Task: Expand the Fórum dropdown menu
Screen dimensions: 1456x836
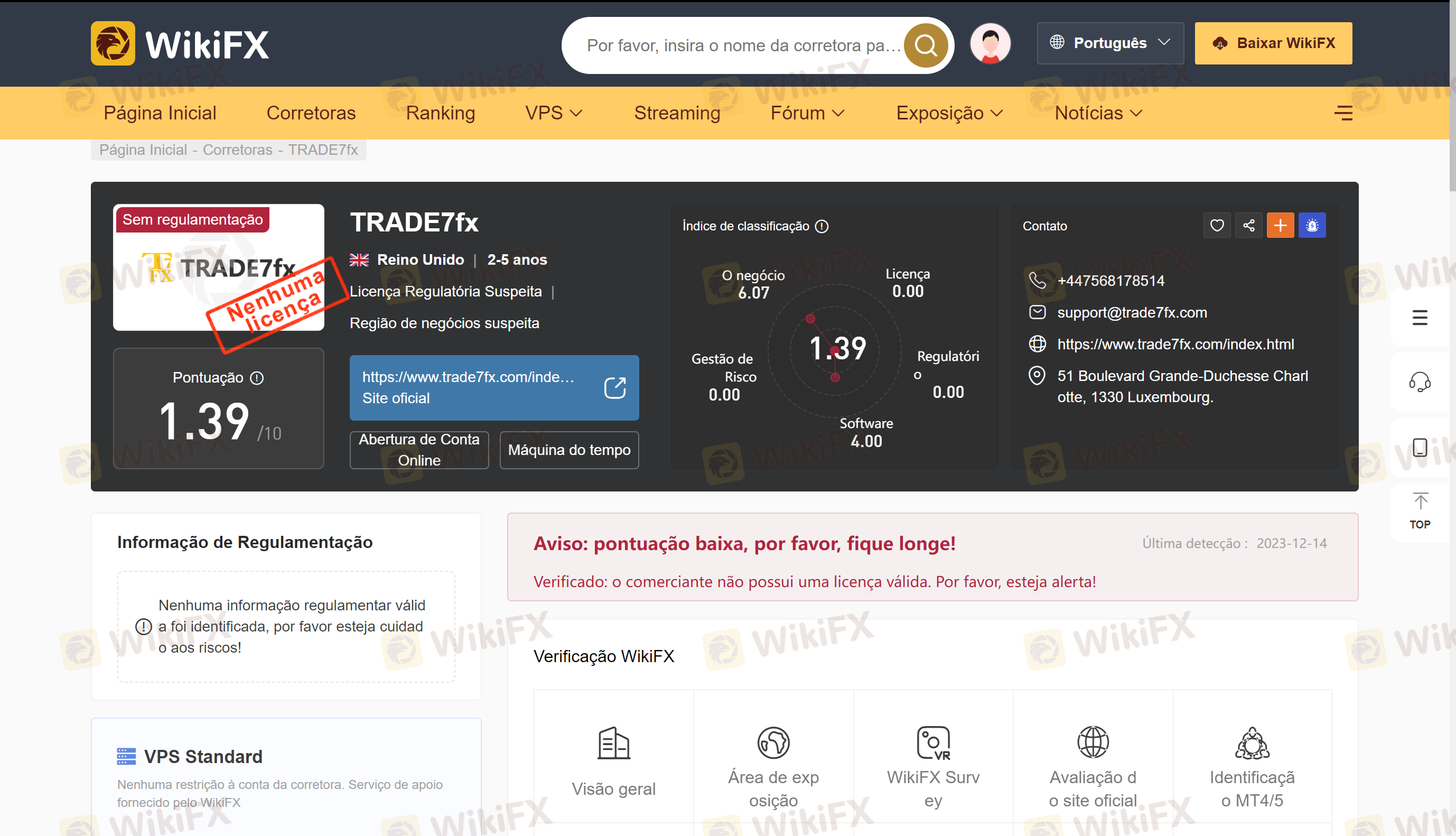Action: 806,113
